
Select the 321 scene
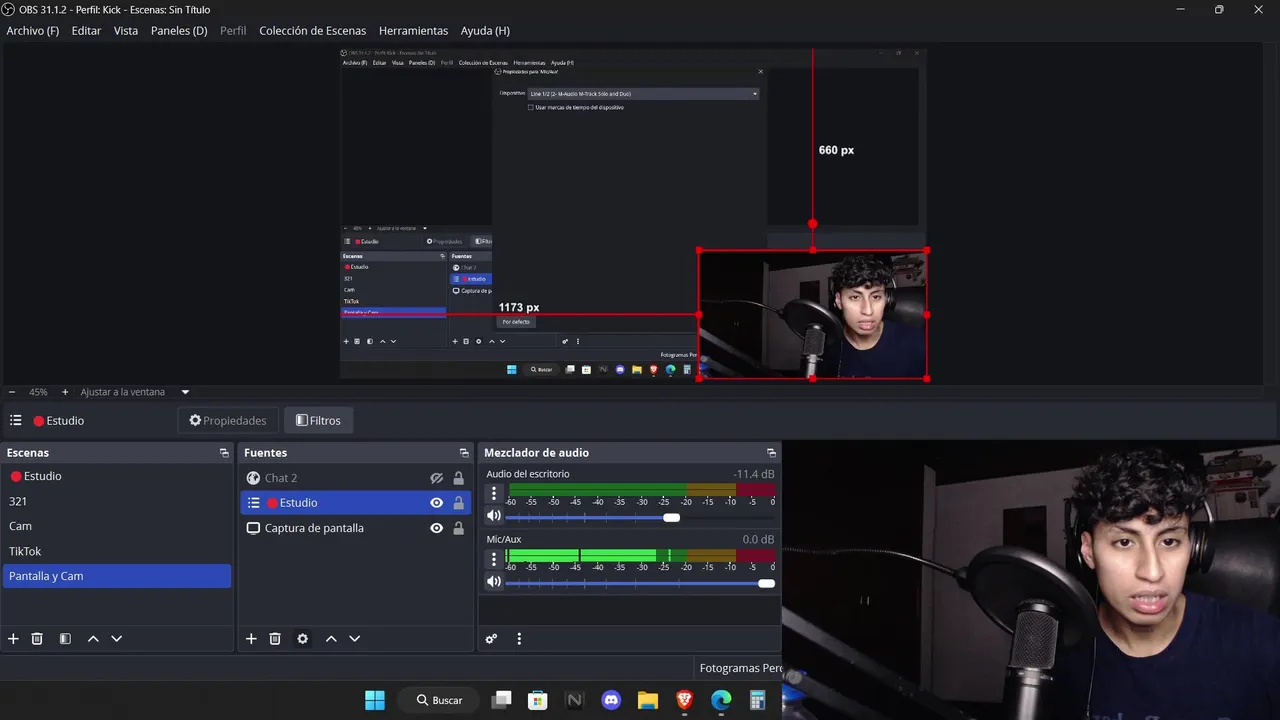pos(117,501)
